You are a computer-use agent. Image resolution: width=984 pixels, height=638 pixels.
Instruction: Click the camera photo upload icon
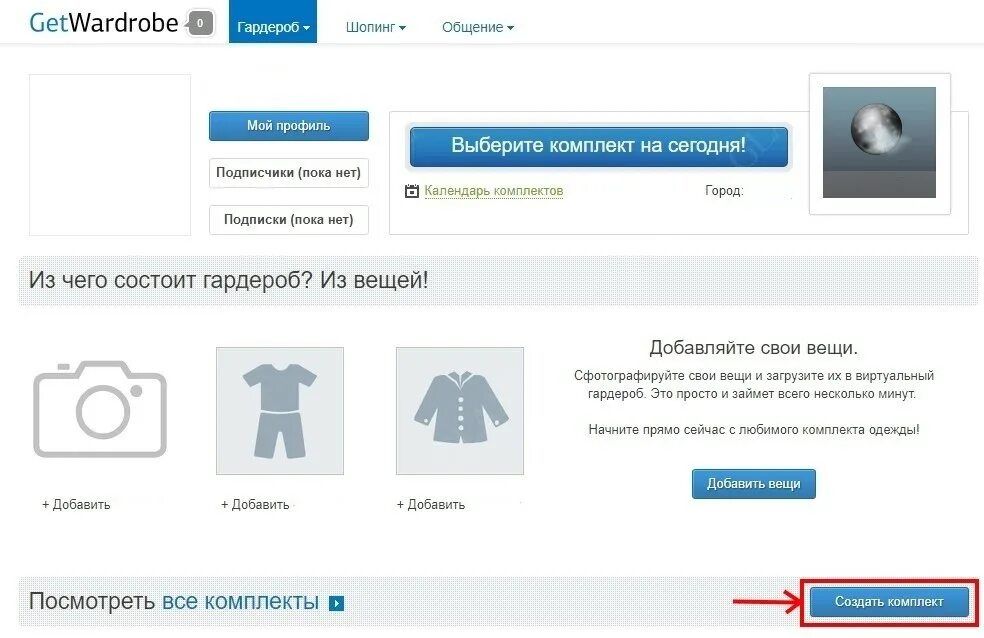(100, 408)
